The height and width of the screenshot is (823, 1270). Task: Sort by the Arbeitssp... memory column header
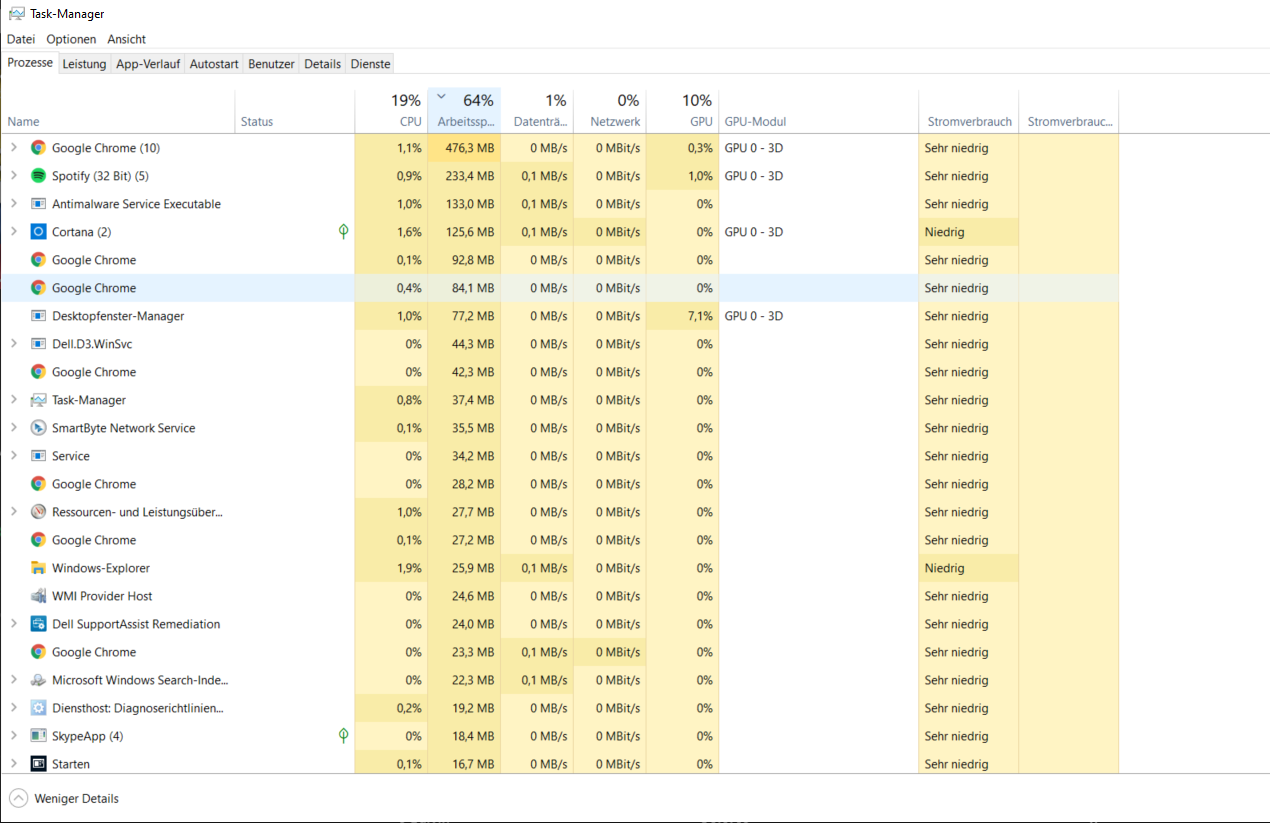pyautogui.click(x=464, y=110)
